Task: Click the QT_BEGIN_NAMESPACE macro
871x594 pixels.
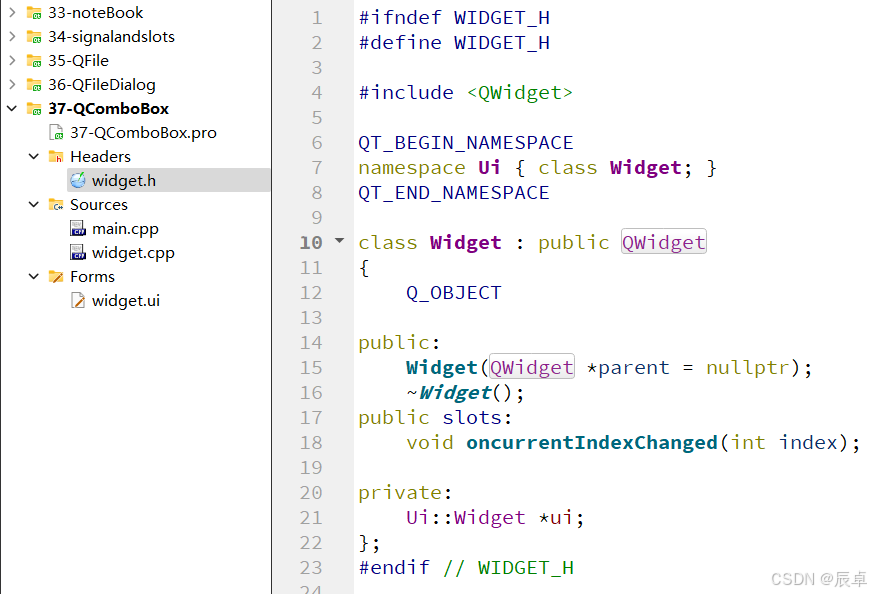Action: (x=465, y=143)
